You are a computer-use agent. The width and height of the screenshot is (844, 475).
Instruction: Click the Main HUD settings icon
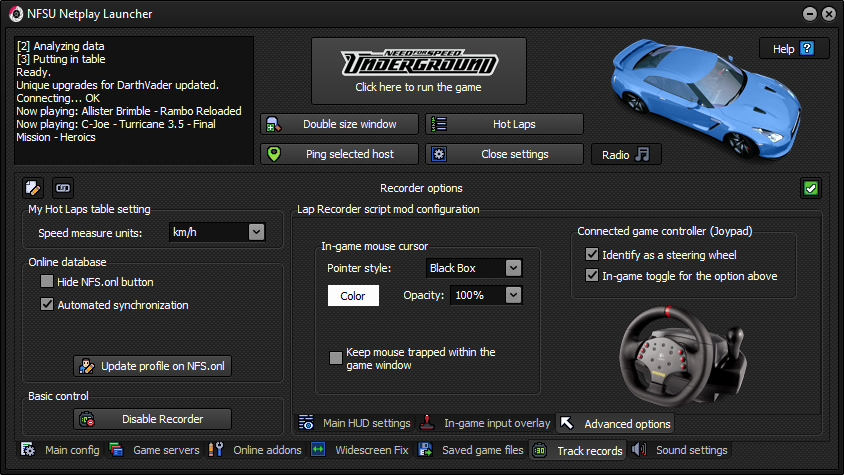[x=306, y=423]
